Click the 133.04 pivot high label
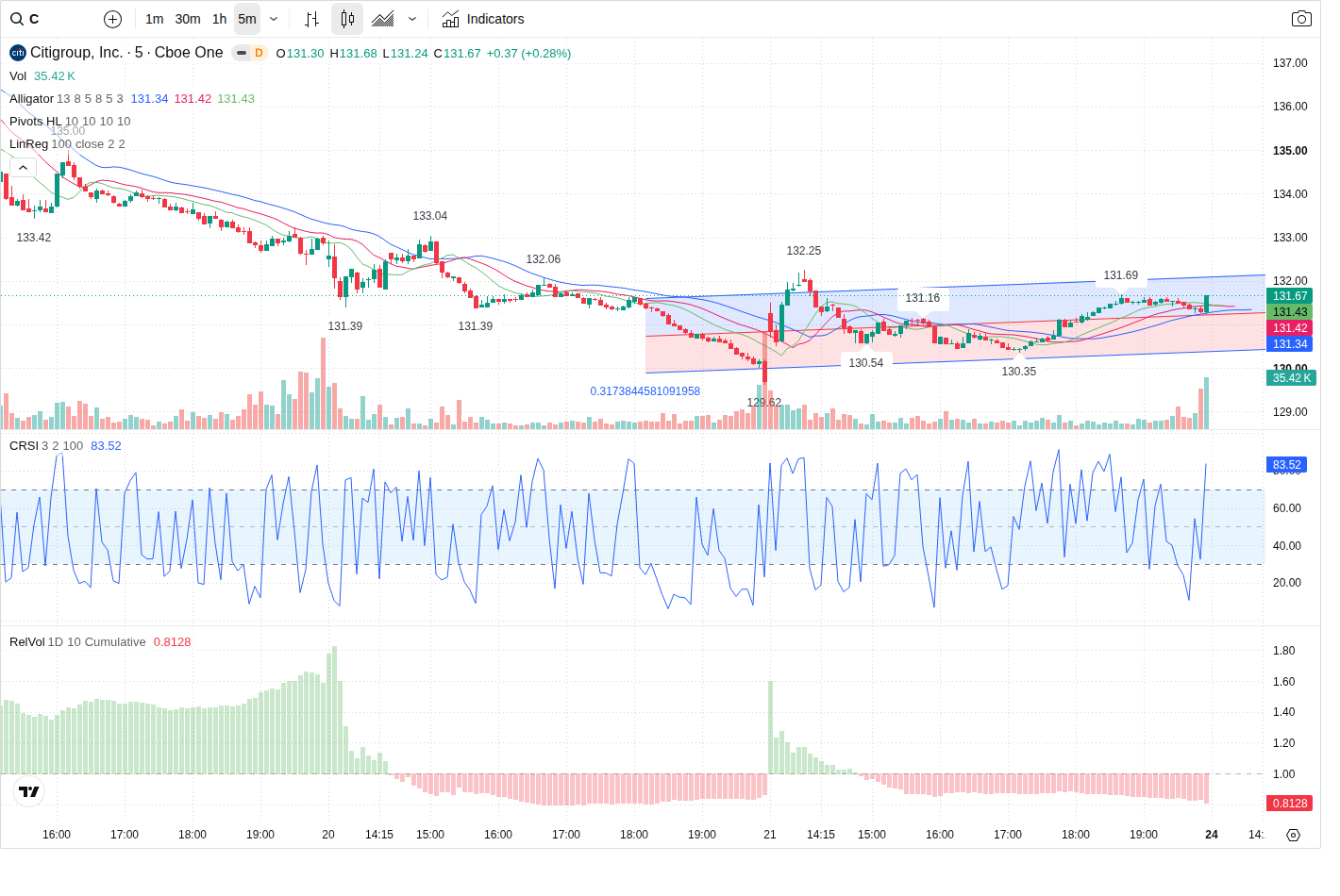This screenshot has width=1340, height=896. tap(430, 216)
